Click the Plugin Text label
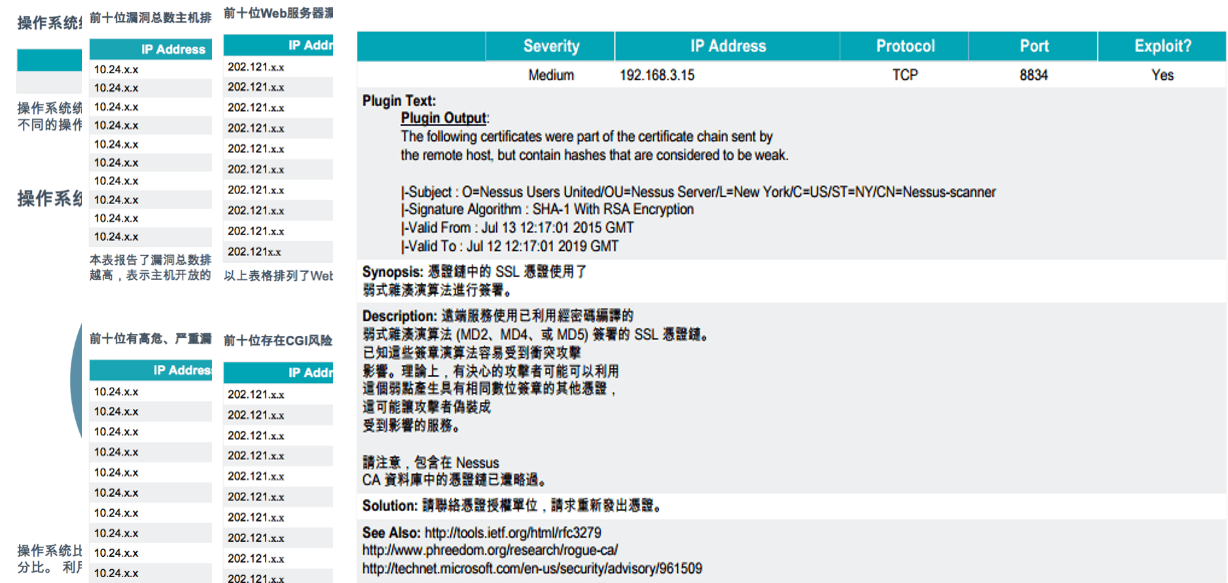Screen dimensions: 1228x583 coord(399,101)
